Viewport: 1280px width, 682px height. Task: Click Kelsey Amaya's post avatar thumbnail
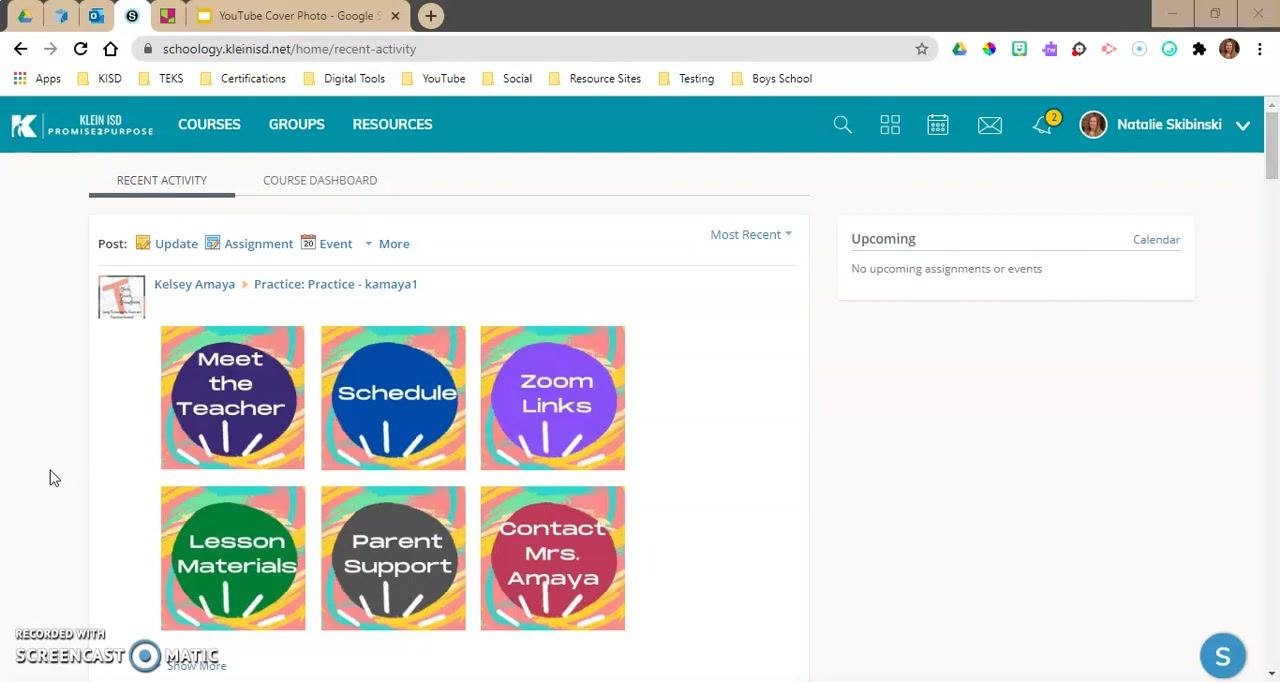coord(121,297)
